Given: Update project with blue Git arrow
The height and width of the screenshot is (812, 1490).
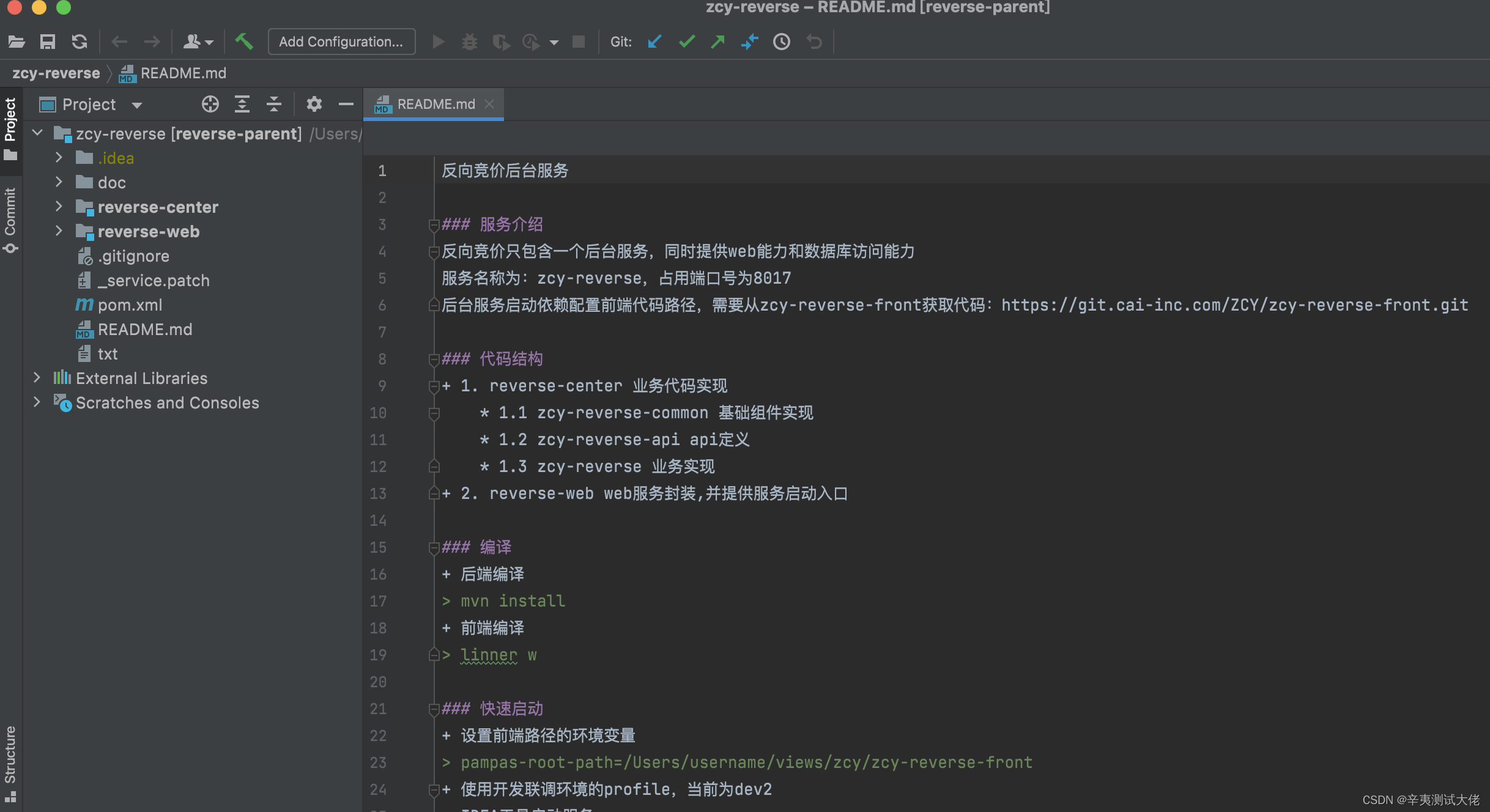Looking at the screenshot, I should (x=654, y=42).
